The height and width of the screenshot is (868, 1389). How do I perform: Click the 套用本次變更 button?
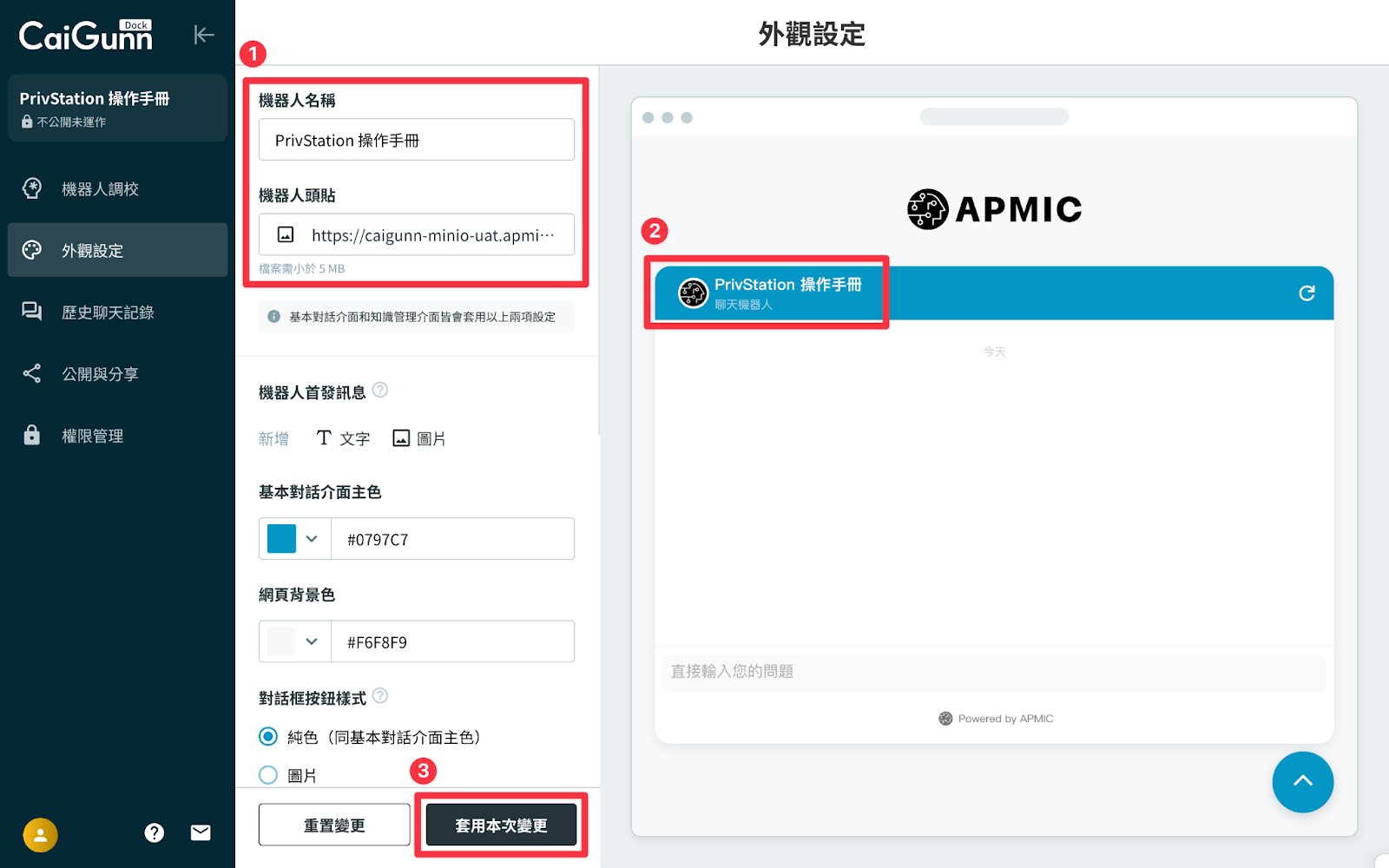[501, 825]
